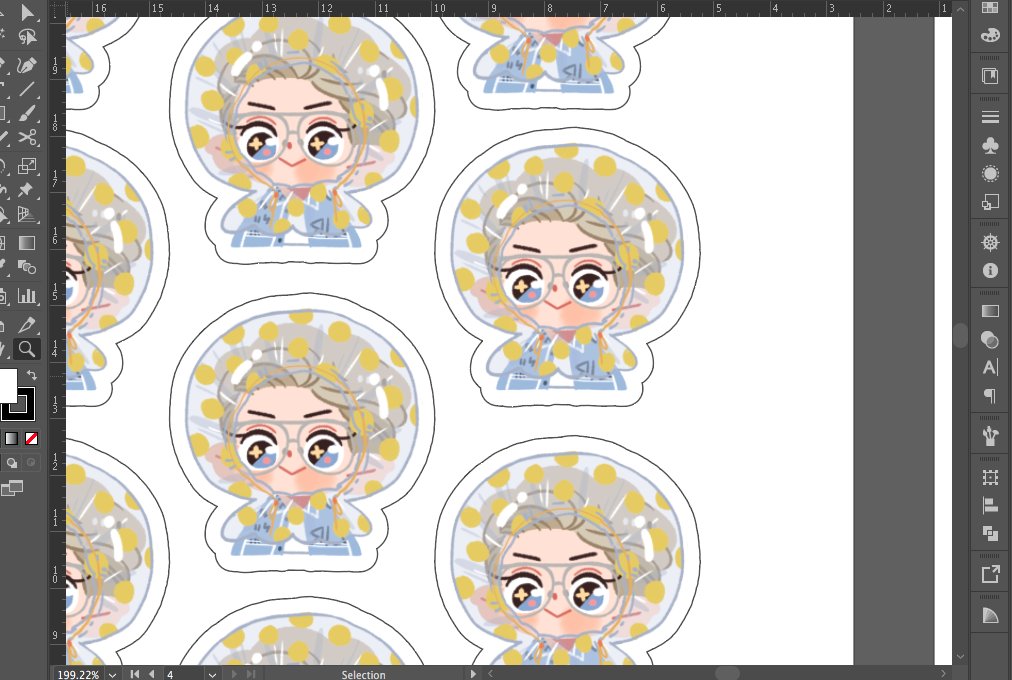
Task: Click the artboard number field showing 4
Action: 183,674
